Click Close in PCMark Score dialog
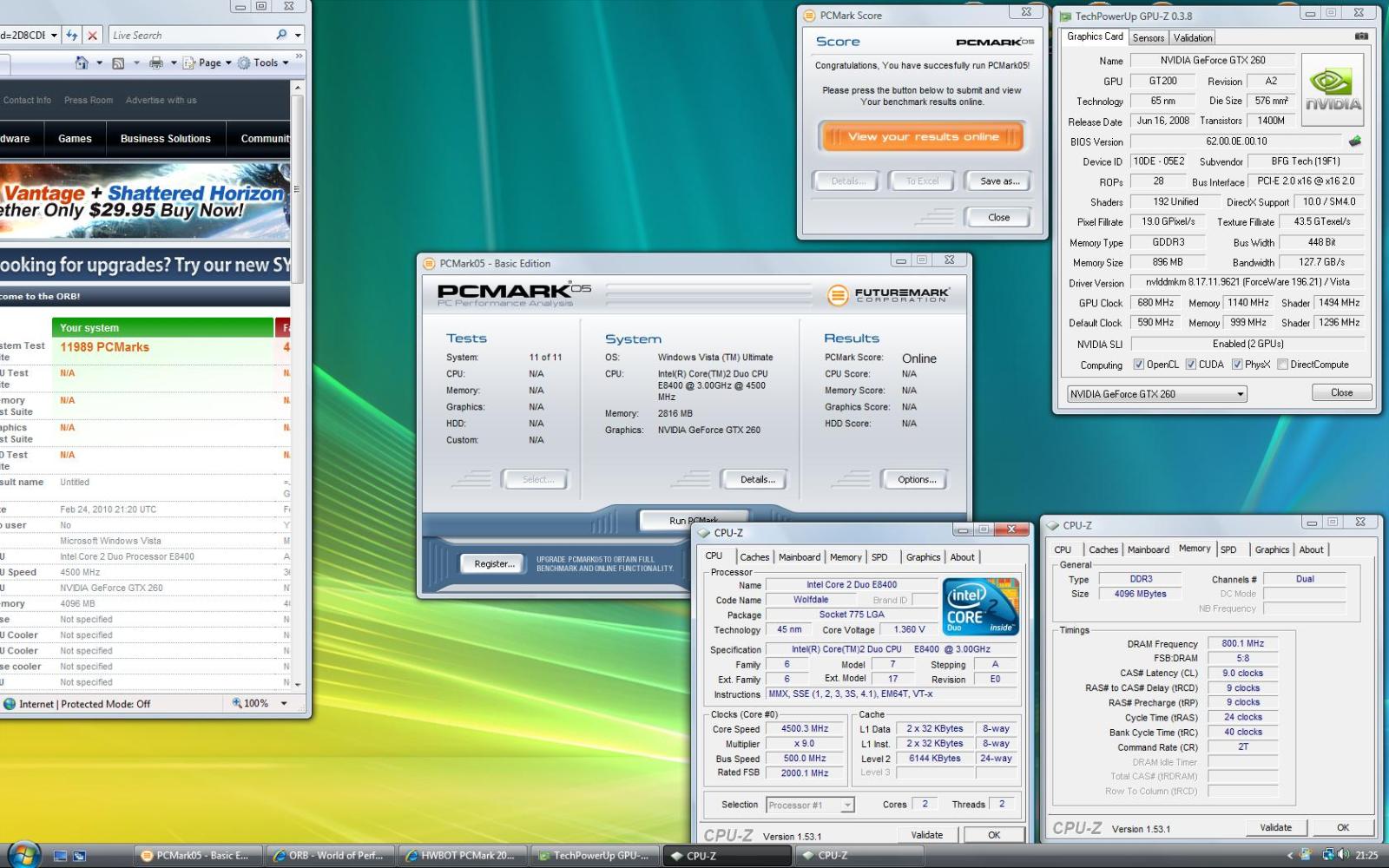This screenshot has width=1389, height=868. click(998, 217)
